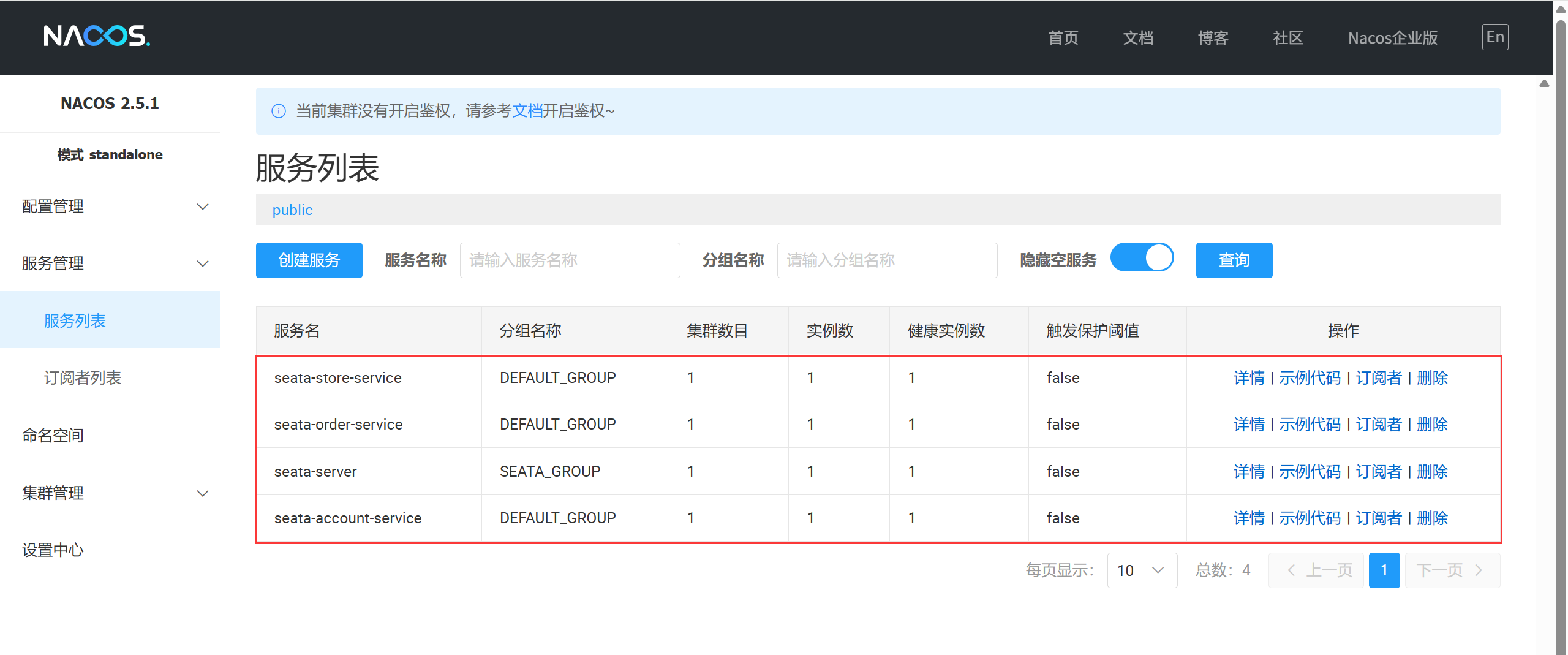Open 订阅者 for seata-account-service
Viewport: 1568px width, 655px height.
(x=1379, y=518)
